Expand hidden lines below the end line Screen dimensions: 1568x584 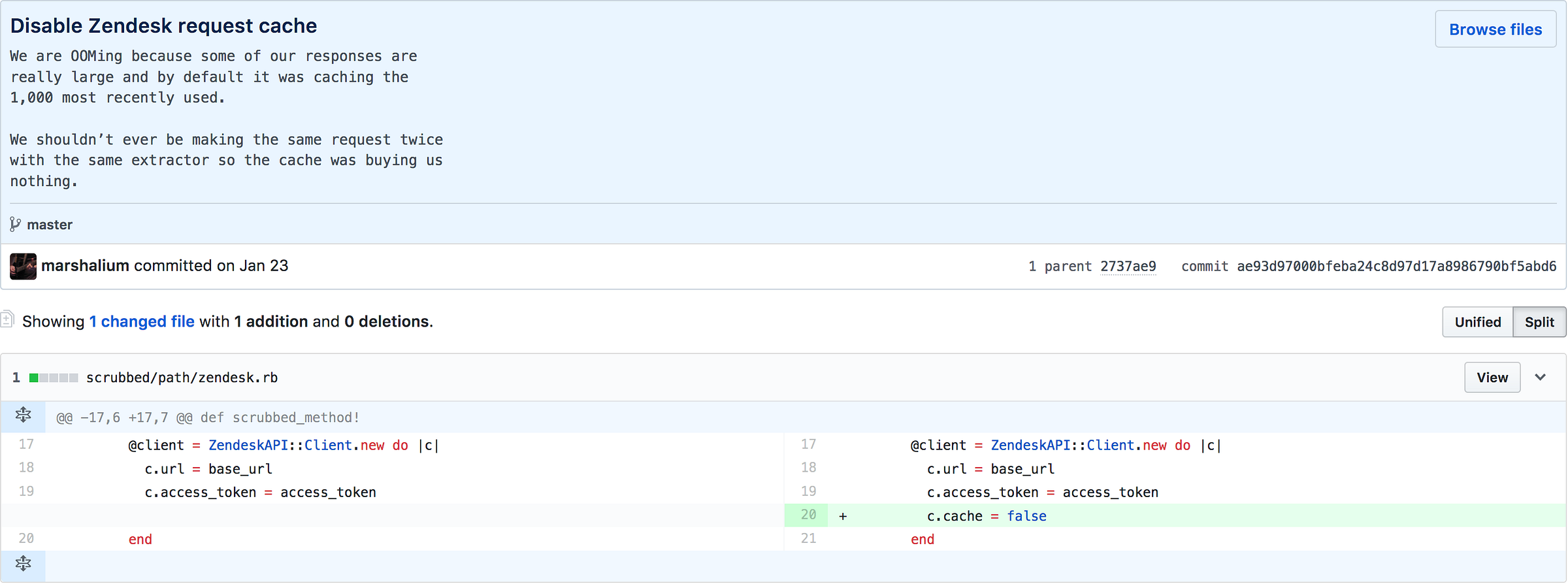pos(24,564)
